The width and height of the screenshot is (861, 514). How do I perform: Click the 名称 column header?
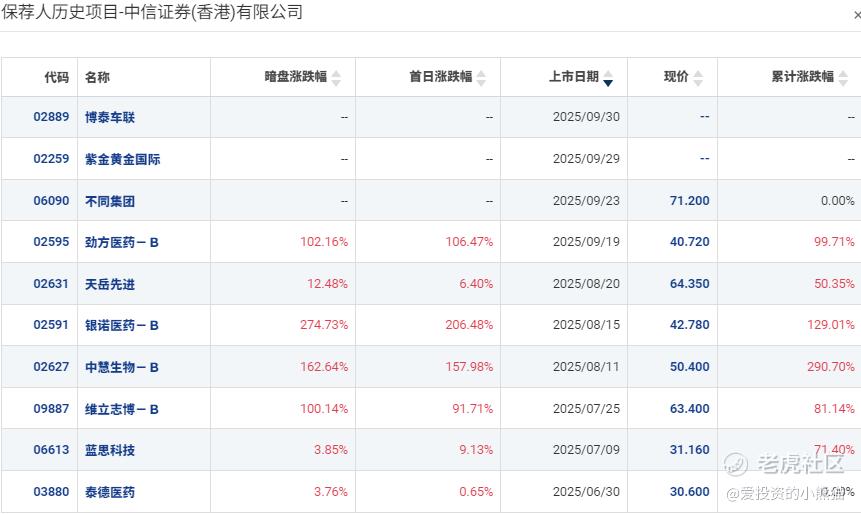97,77
